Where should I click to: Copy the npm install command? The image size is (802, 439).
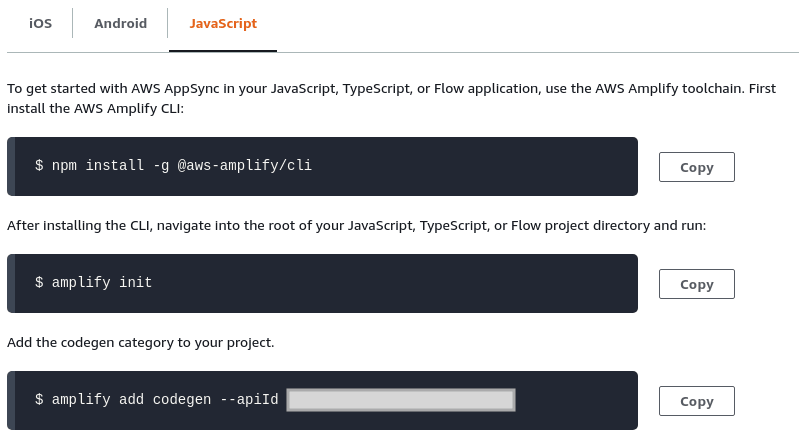pos(696,167)
